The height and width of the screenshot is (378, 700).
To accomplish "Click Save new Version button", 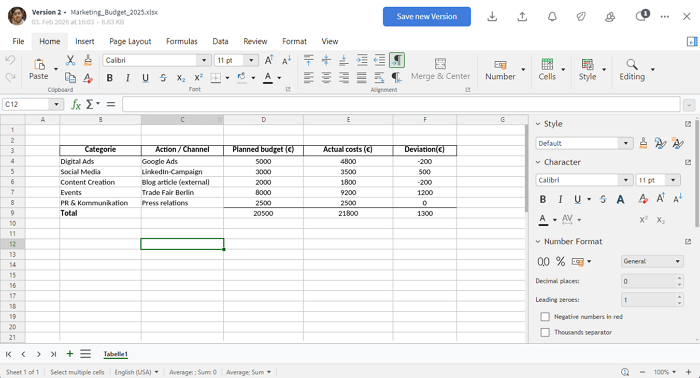I will pyautogui.click(x=427, y=17).
